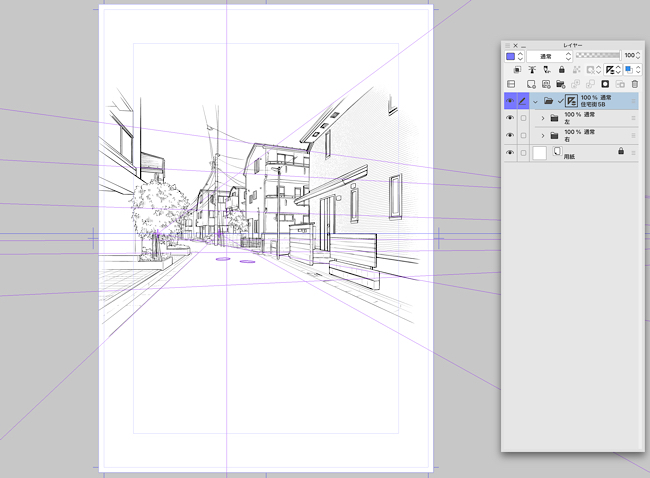This screenshot has height=478, width=650.
Task: Select the 用紙 layer name
Action: click(569, 157)
